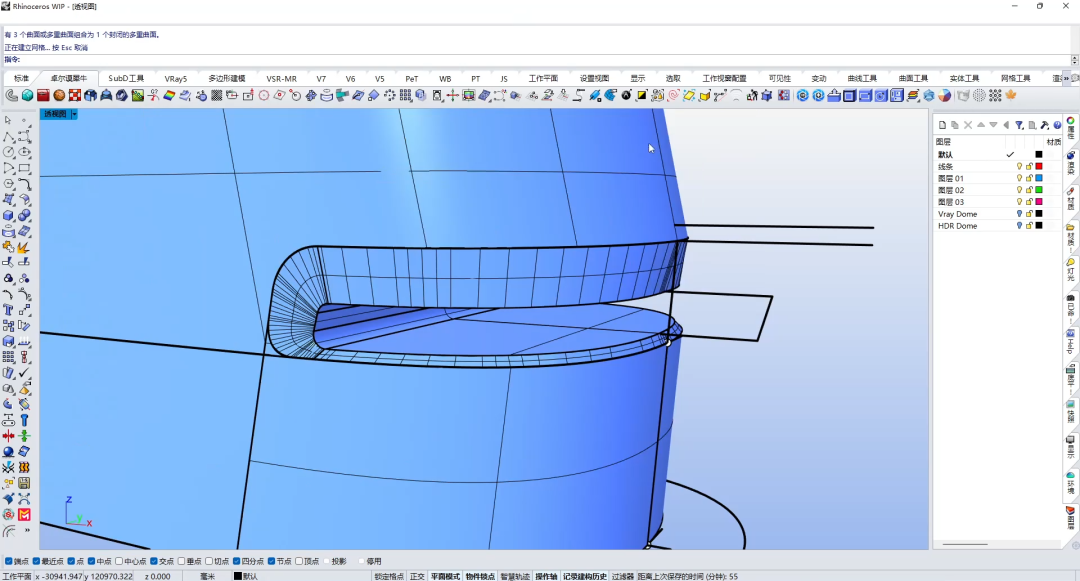Move layer down with the down-triangle icon

993,125
